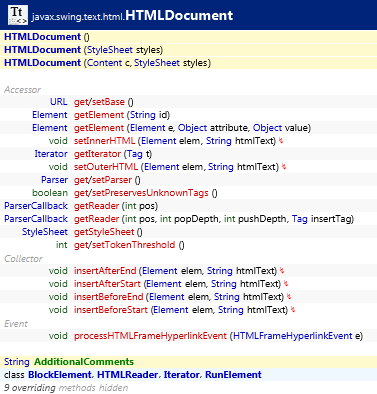Open the insertBeforeEnd method
Image resolution: width=377 pixels, height=394 pixels.
109,297
